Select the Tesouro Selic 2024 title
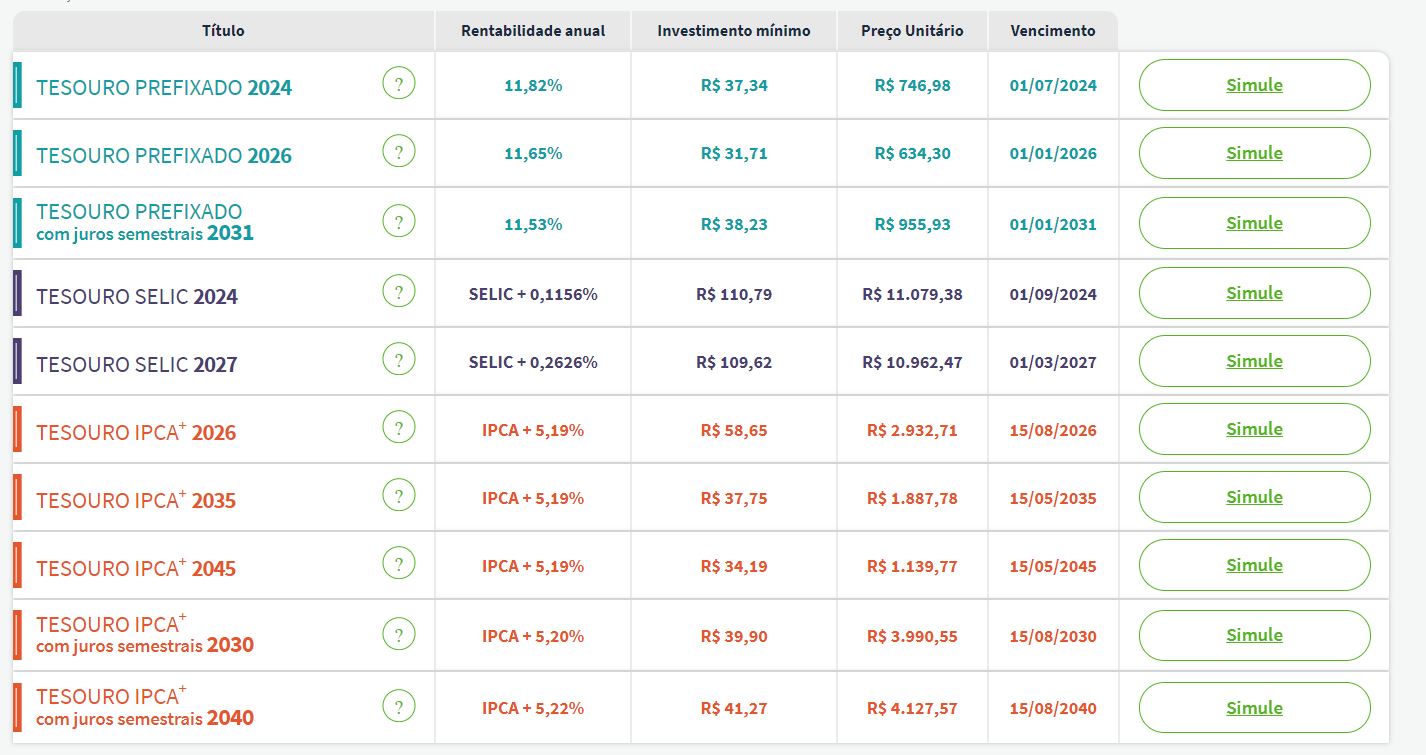 pyautogui.click(x=137, y=297)
